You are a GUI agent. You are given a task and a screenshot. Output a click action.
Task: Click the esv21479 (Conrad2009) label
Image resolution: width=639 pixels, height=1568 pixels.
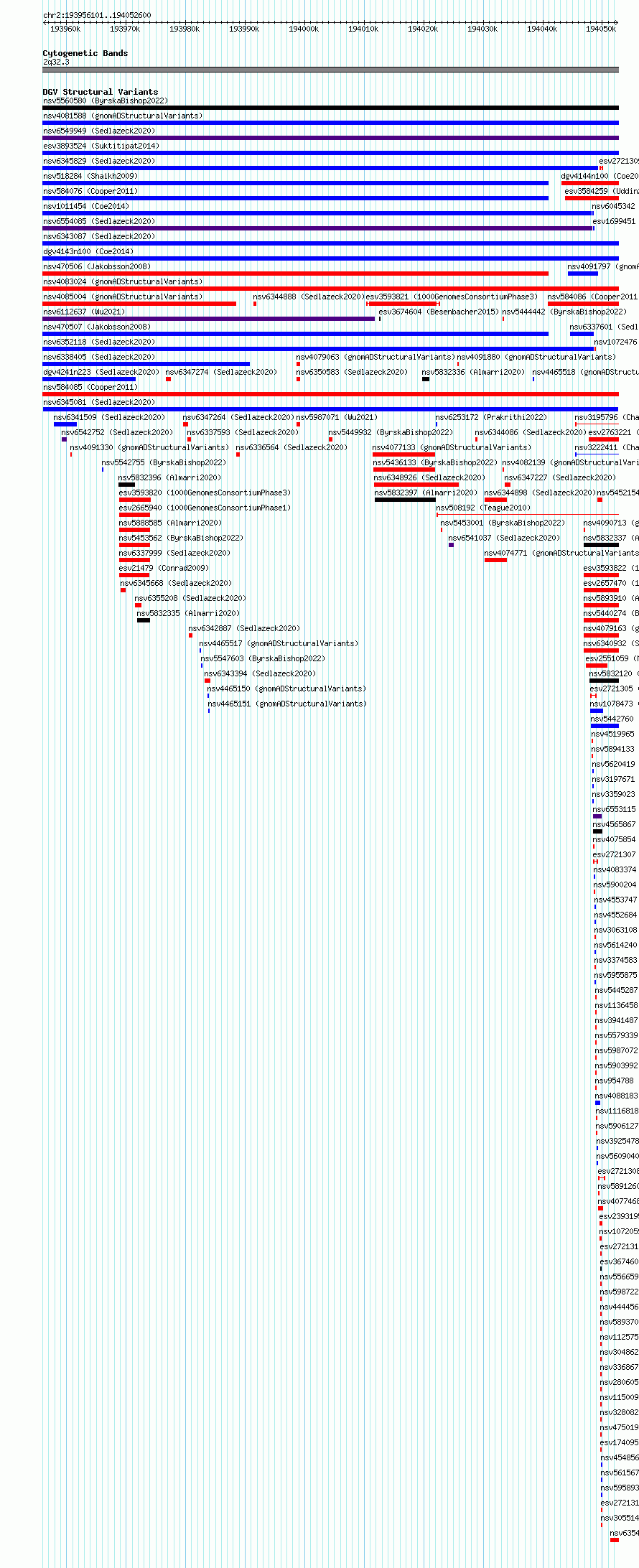click(164, 568)
